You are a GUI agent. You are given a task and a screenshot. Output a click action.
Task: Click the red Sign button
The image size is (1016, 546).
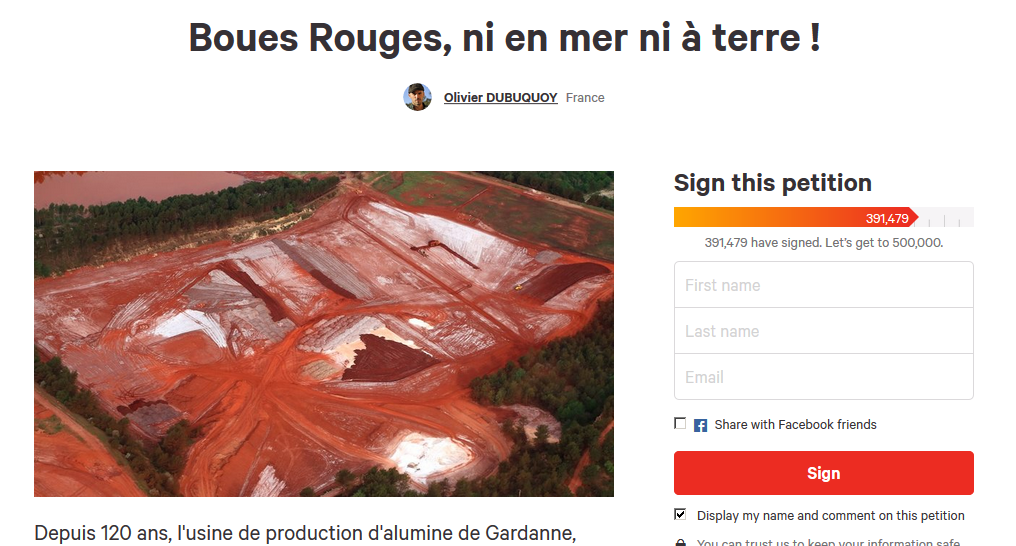pyautogui.click(x=824, y=473)
